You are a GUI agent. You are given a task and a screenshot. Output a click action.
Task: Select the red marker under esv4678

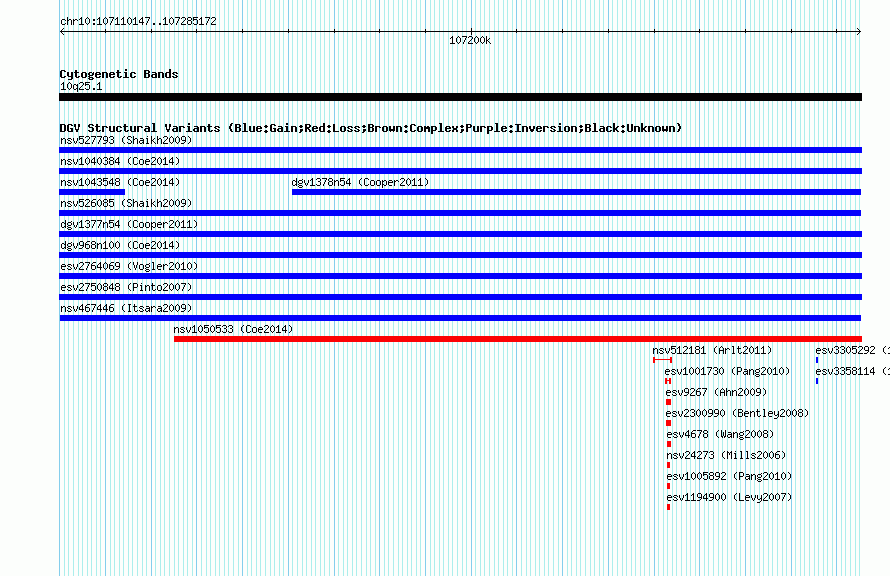669,444
